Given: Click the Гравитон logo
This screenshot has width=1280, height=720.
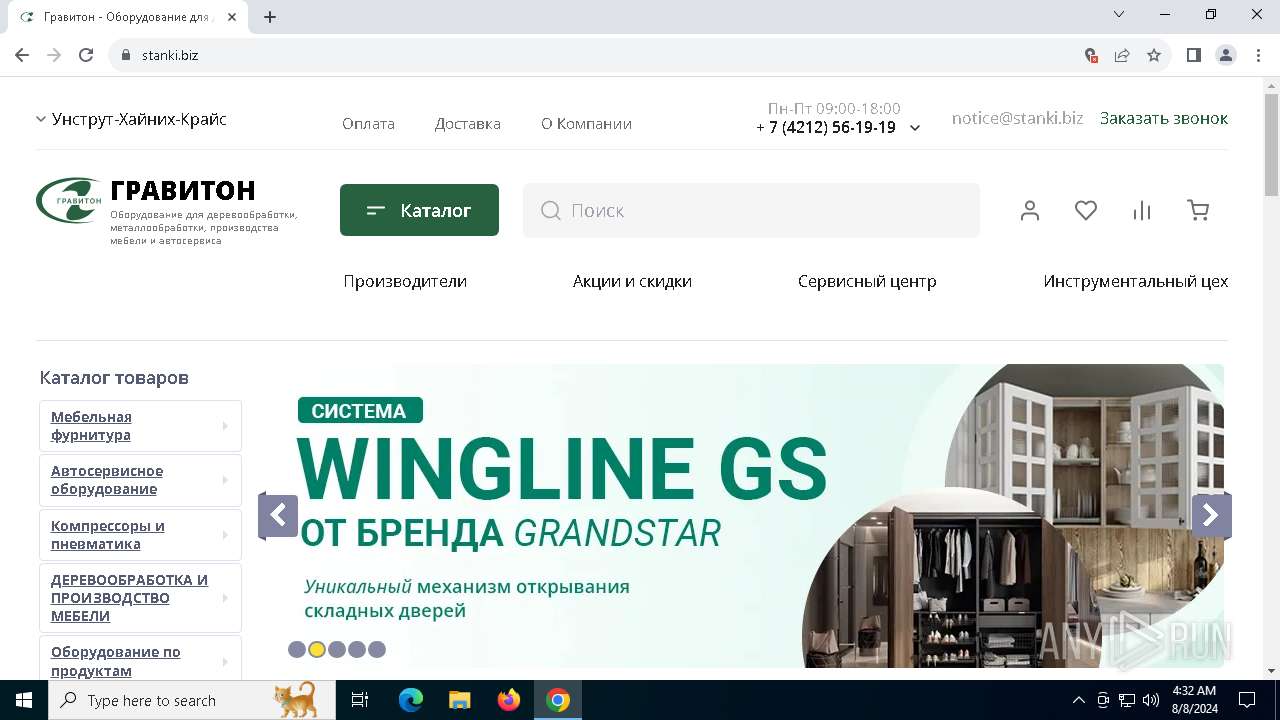Looking at the screenshot, I should 68,200.
